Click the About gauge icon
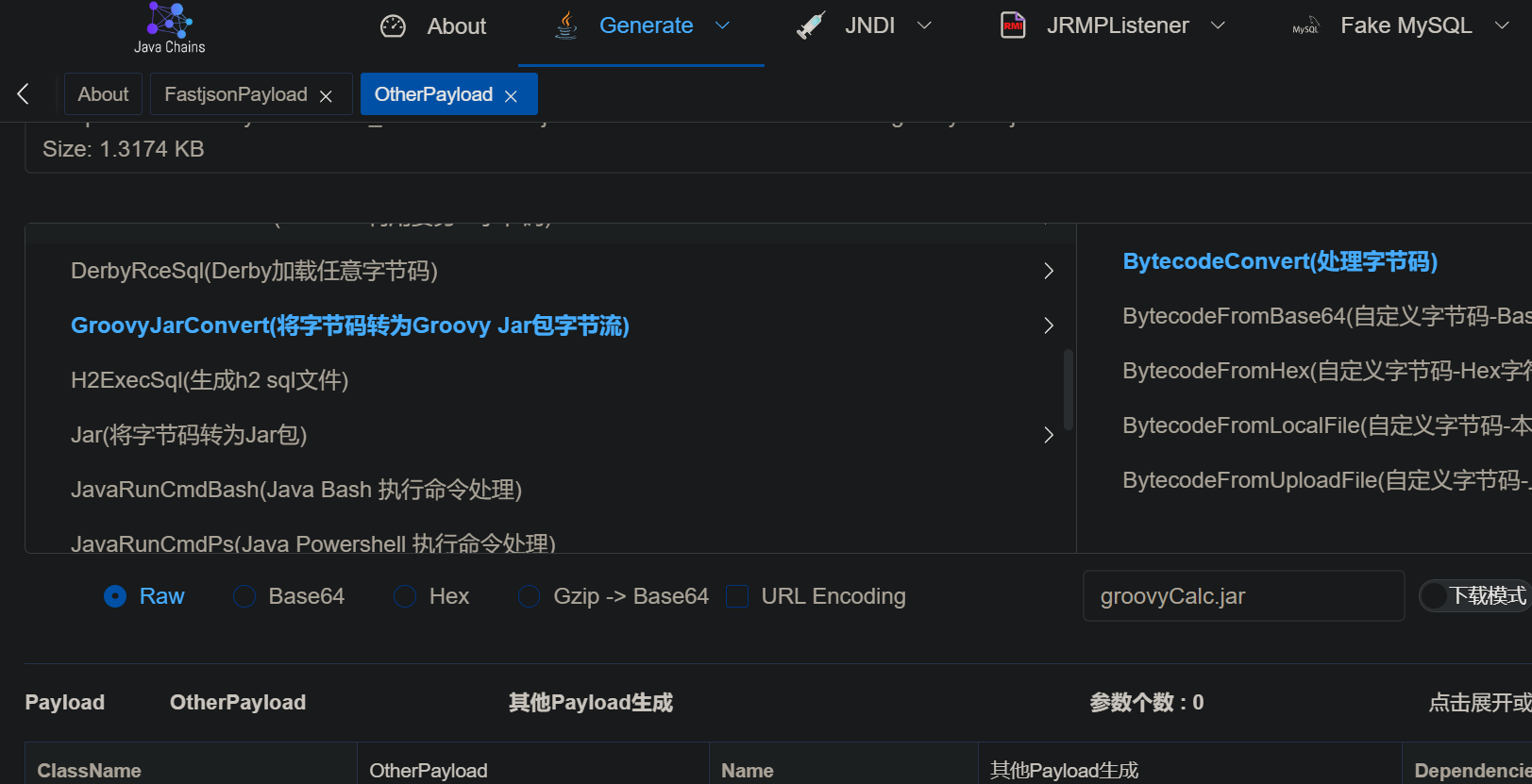The width and height of the screenshot is (1532, 784). [x=393, y=26]
